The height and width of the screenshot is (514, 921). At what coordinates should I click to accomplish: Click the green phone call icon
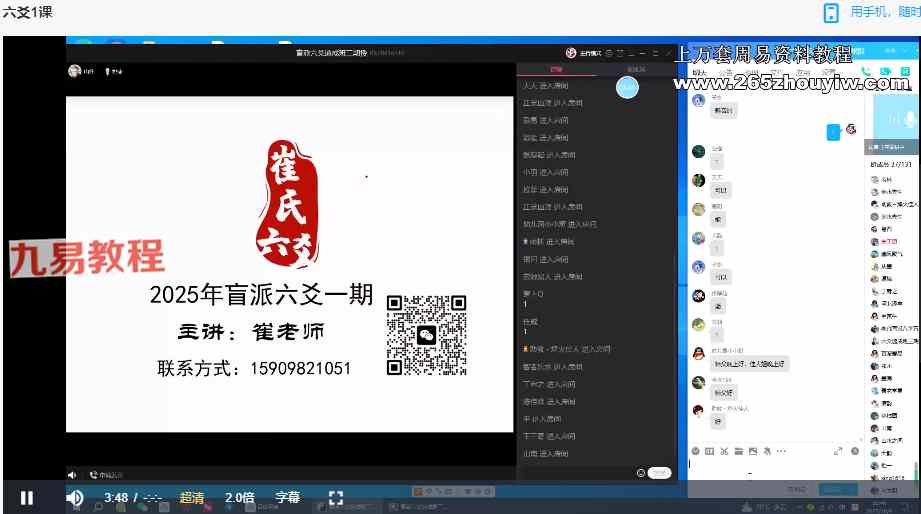tap(867, 71)
